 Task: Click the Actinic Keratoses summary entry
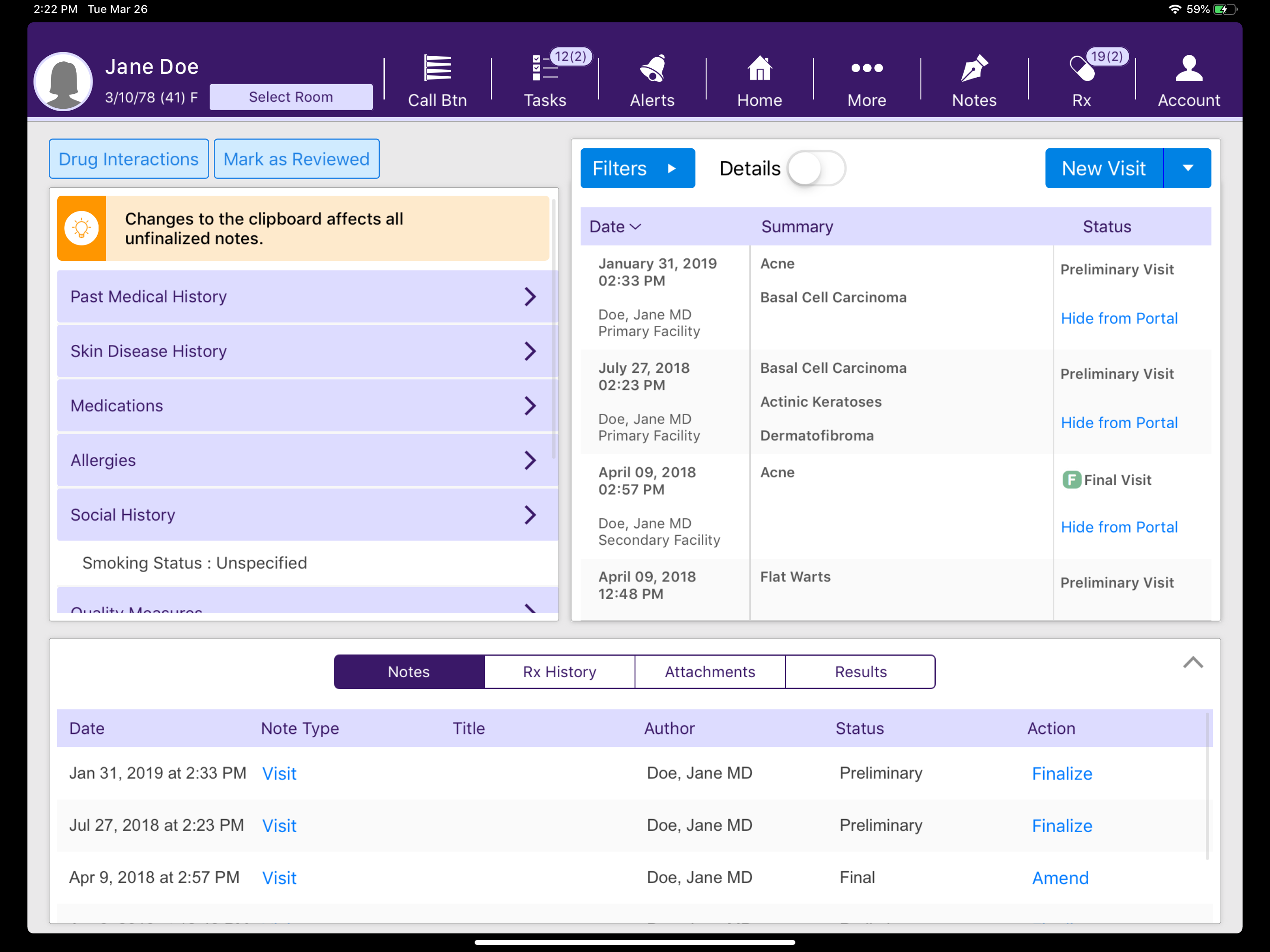click(821, 402)
